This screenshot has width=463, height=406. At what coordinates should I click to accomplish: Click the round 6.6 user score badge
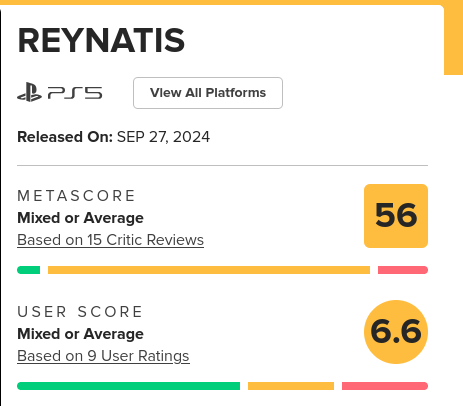pos(396,332)
